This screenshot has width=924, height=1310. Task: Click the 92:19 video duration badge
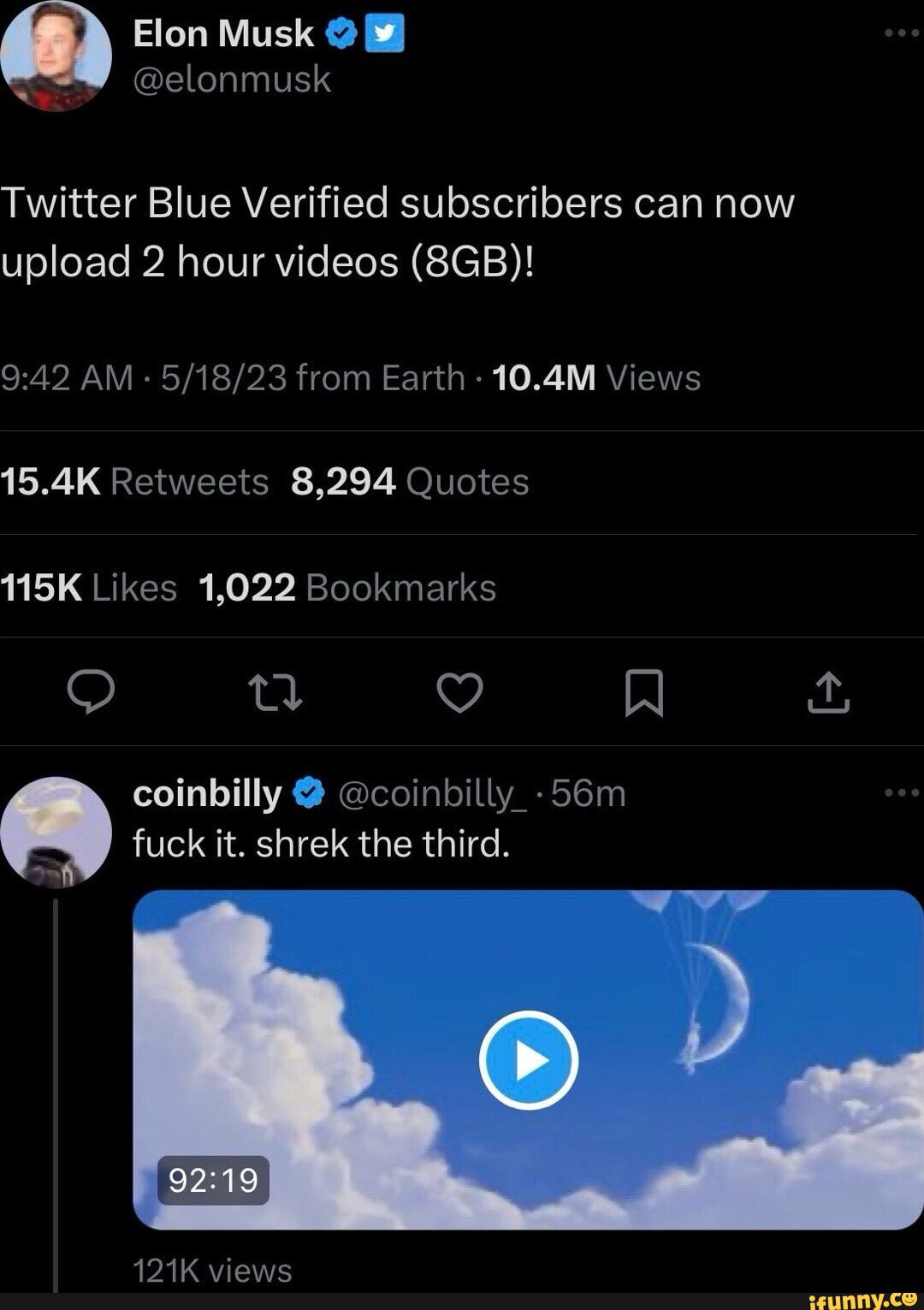pyautogui.click(x=210, y=1182)
